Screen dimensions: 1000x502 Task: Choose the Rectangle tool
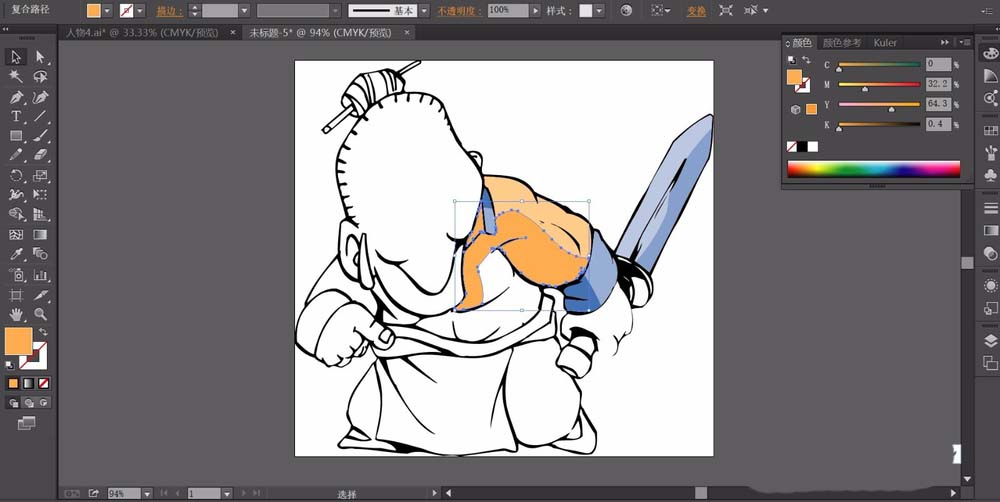point(16,136)
